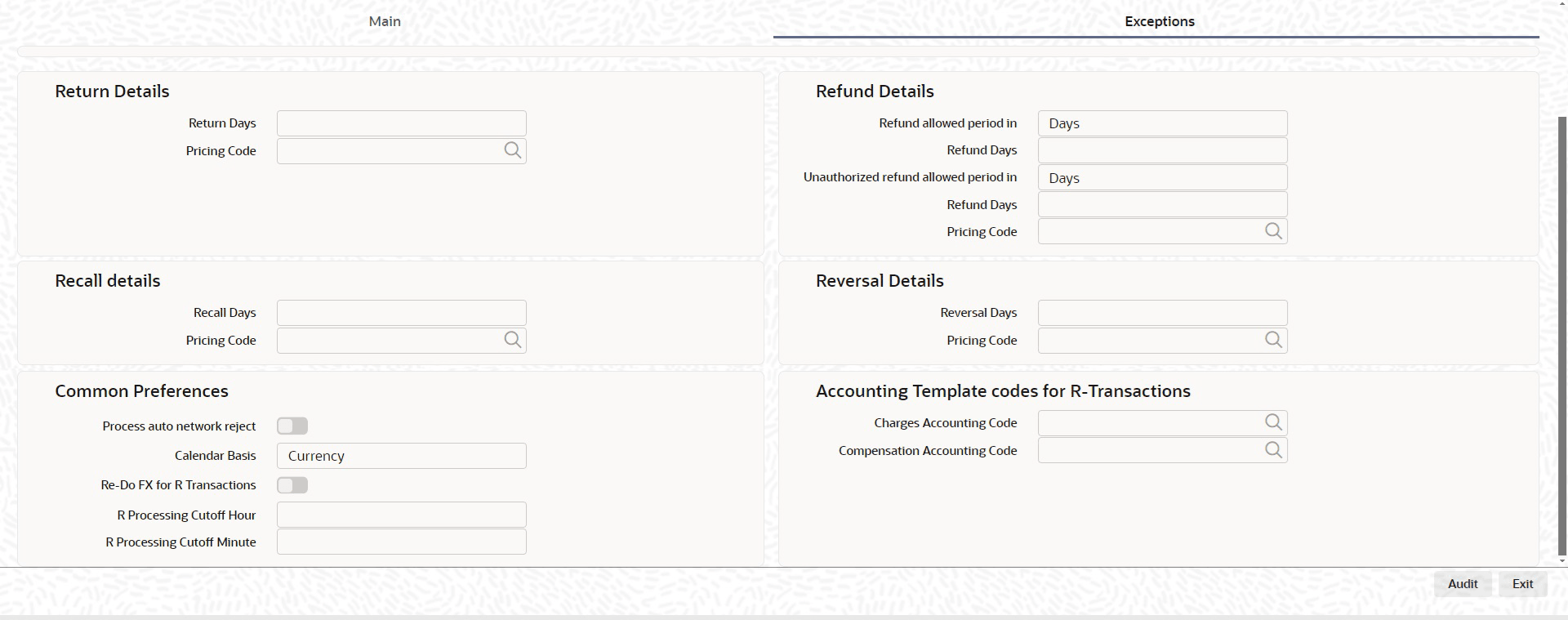
Task: Focus R Processing Cutoff Minute field
Action: pyautogui.click(x=401, y=542)
